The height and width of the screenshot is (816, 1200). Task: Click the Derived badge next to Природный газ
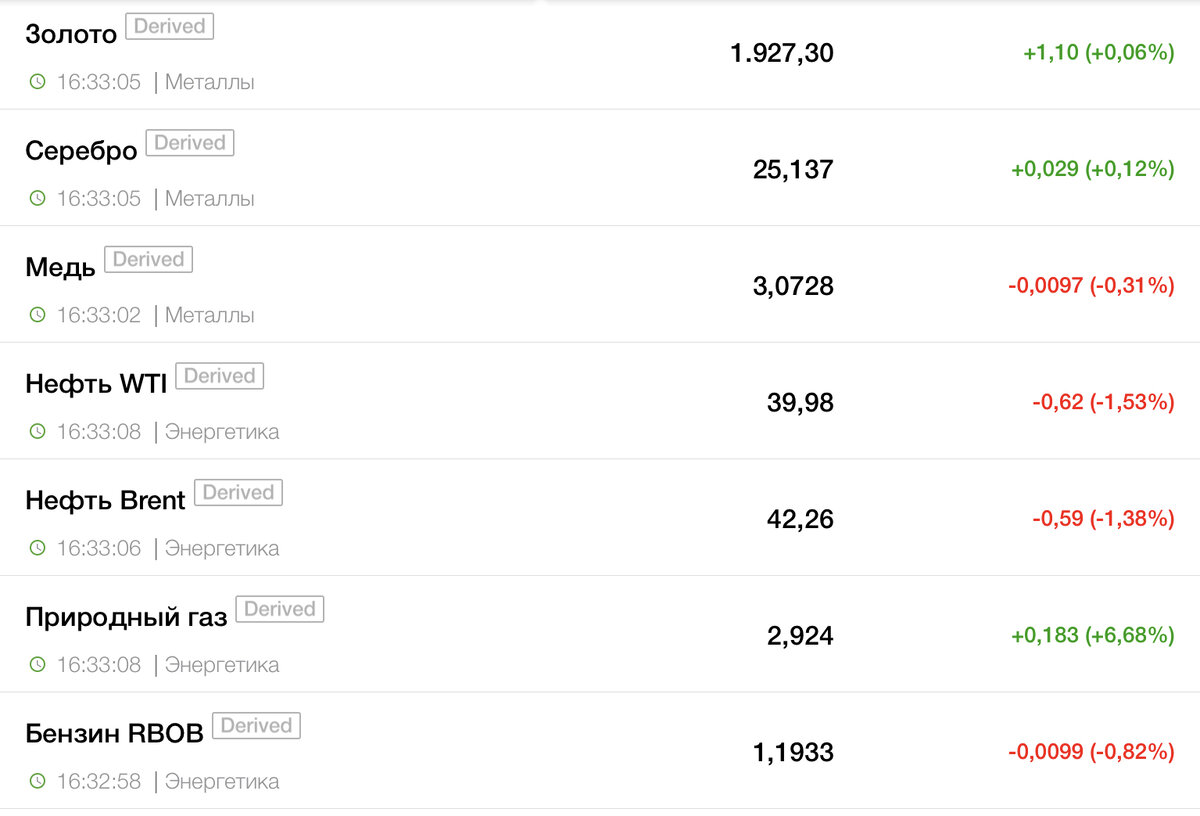(x=280, y=609)
